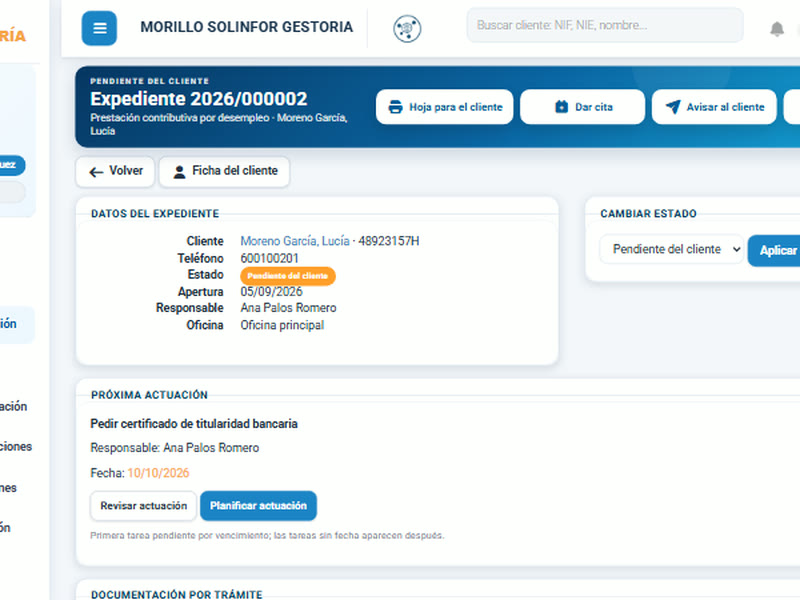
Task: Click the calendar icon on Dar cita
Action: (x=561, y=107)
